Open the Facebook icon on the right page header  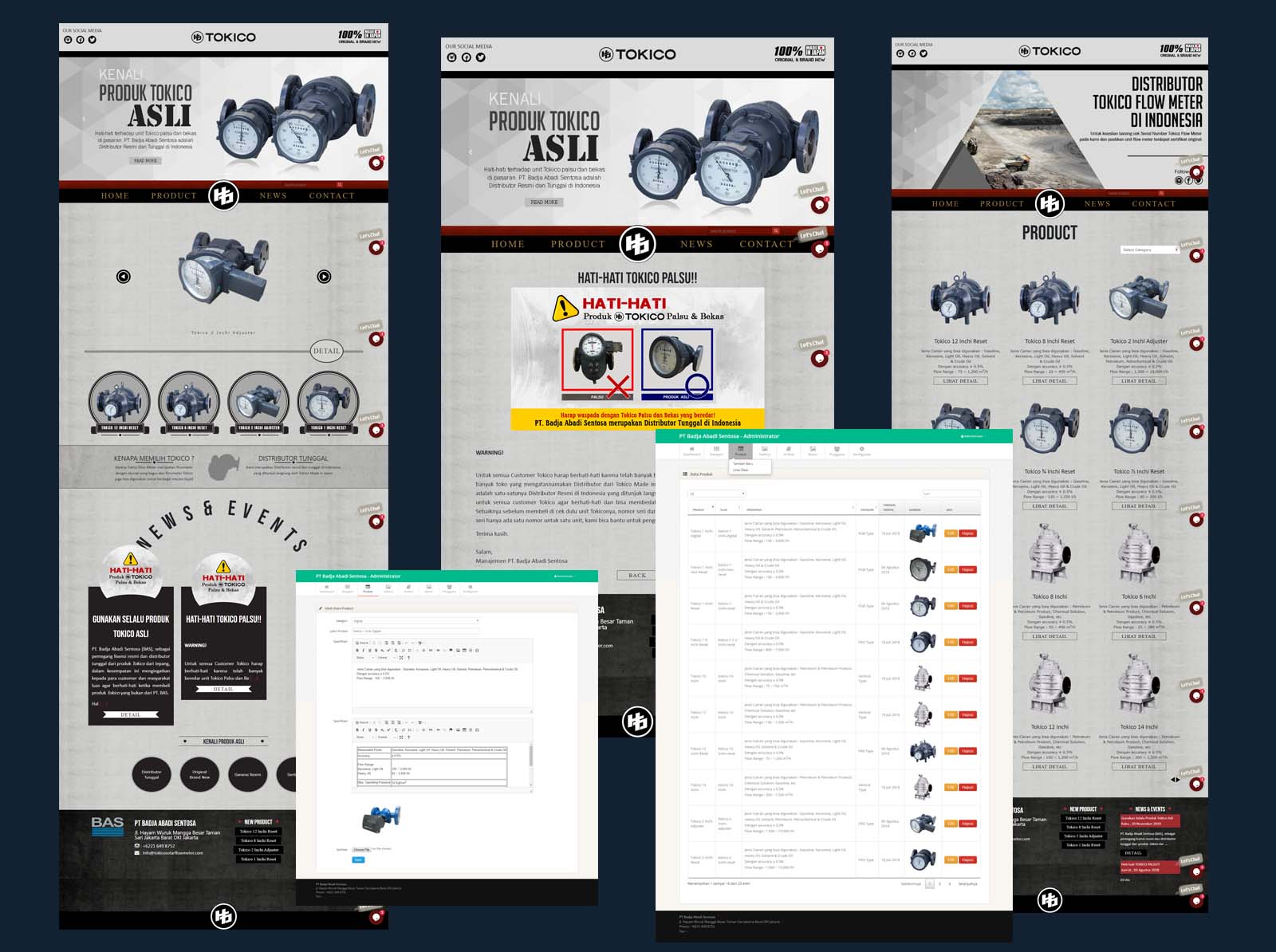tap(912, 53)
